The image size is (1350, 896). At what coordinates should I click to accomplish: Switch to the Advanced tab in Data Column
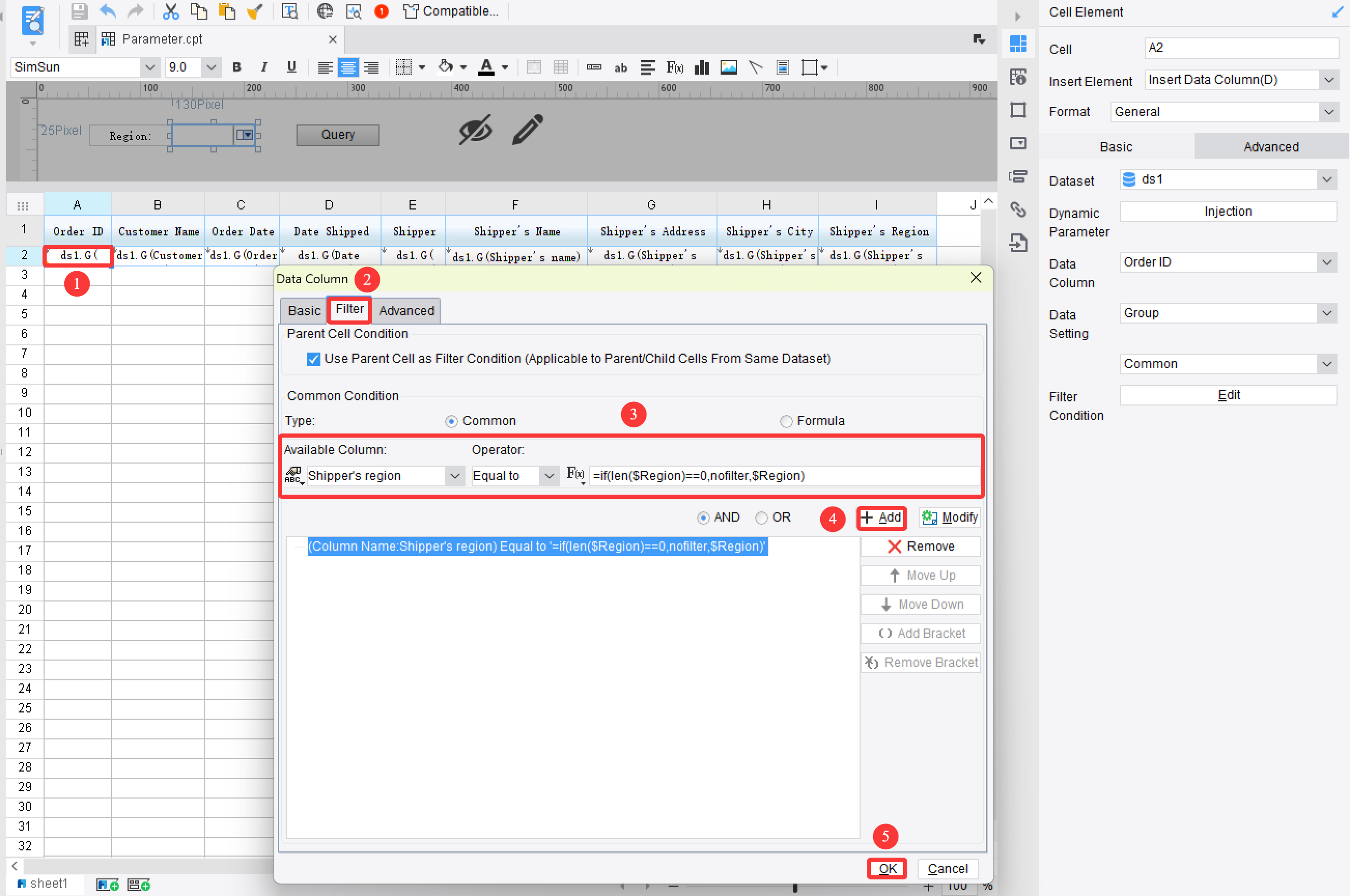[406, 310]
